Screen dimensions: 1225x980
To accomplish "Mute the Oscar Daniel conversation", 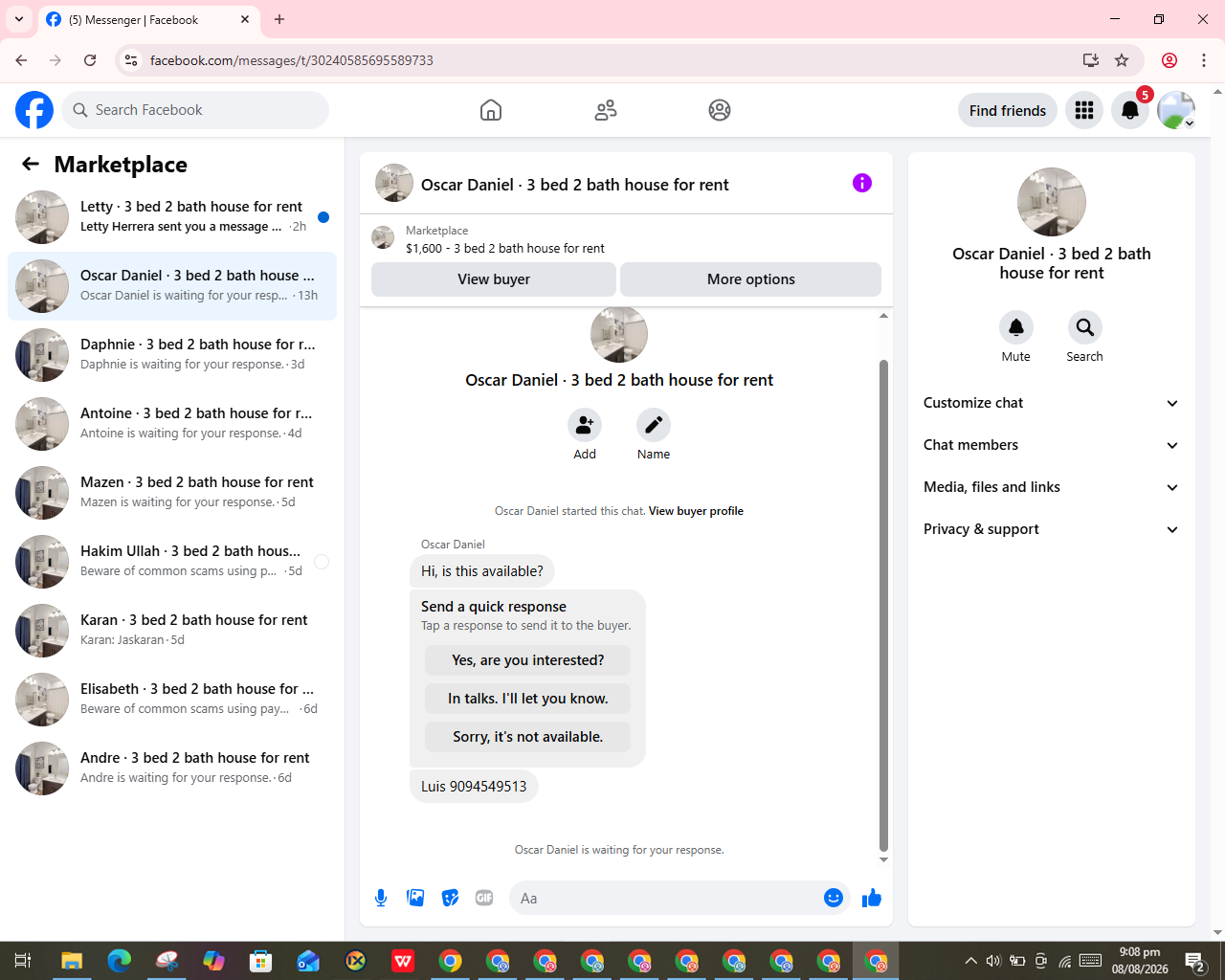I will coord(1016,327).
